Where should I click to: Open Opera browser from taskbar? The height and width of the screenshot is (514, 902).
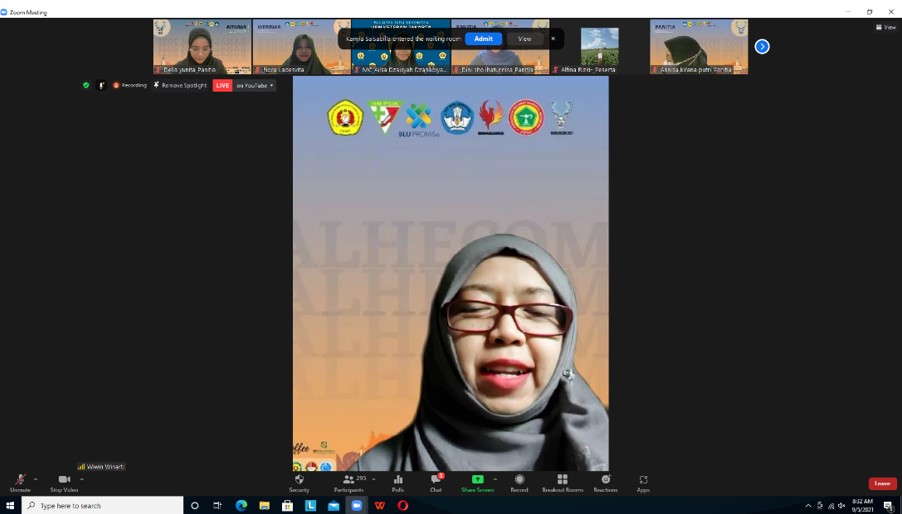(403, 505)
